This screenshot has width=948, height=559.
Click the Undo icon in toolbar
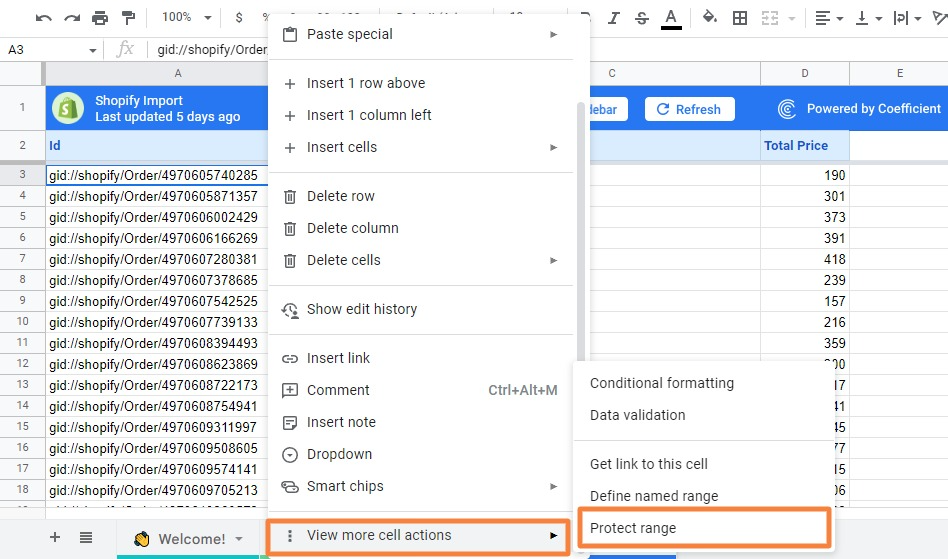point(44,18)
